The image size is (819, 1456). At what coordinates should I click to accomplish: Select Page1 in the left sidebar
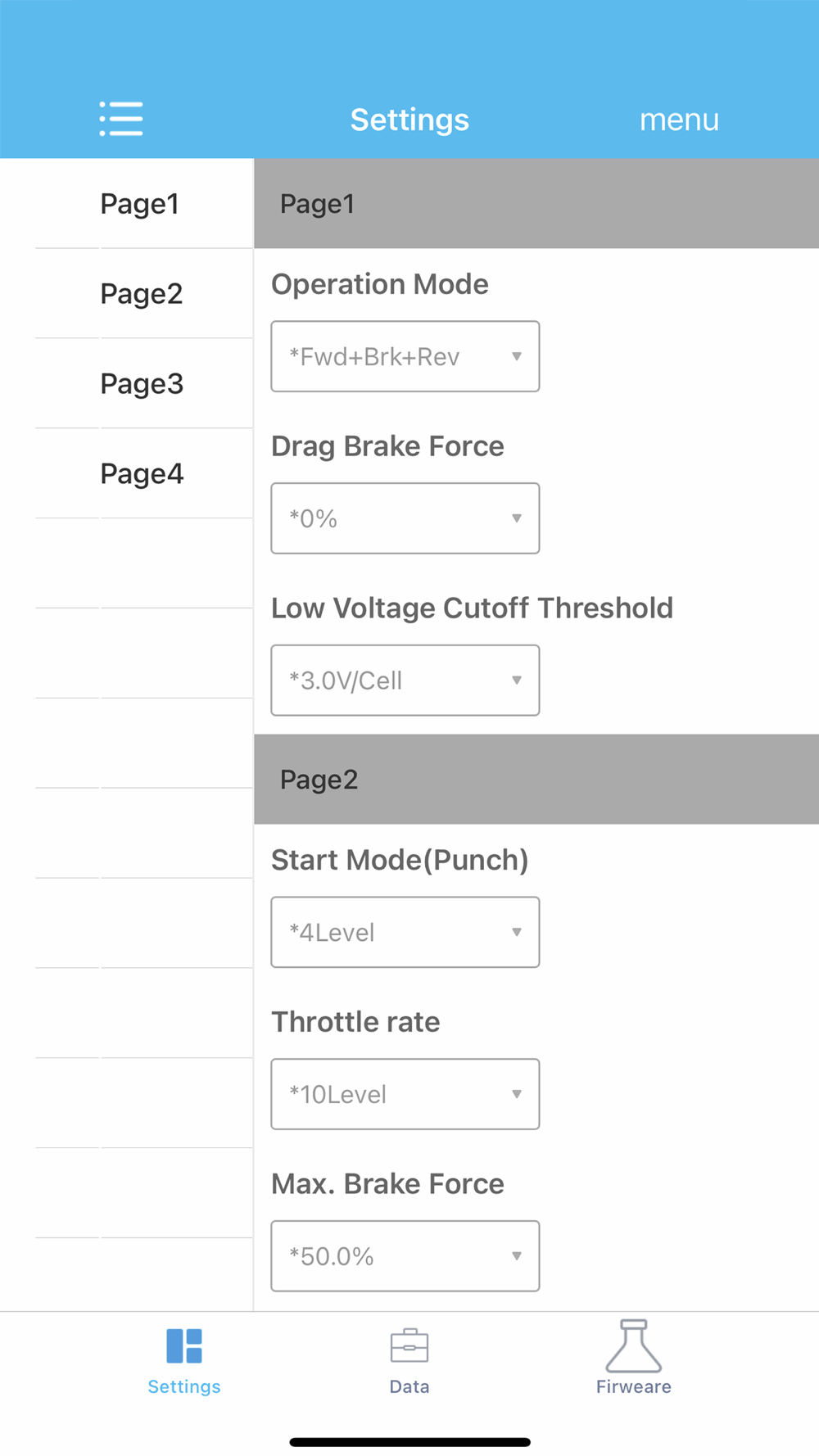(x=140, y=204)
